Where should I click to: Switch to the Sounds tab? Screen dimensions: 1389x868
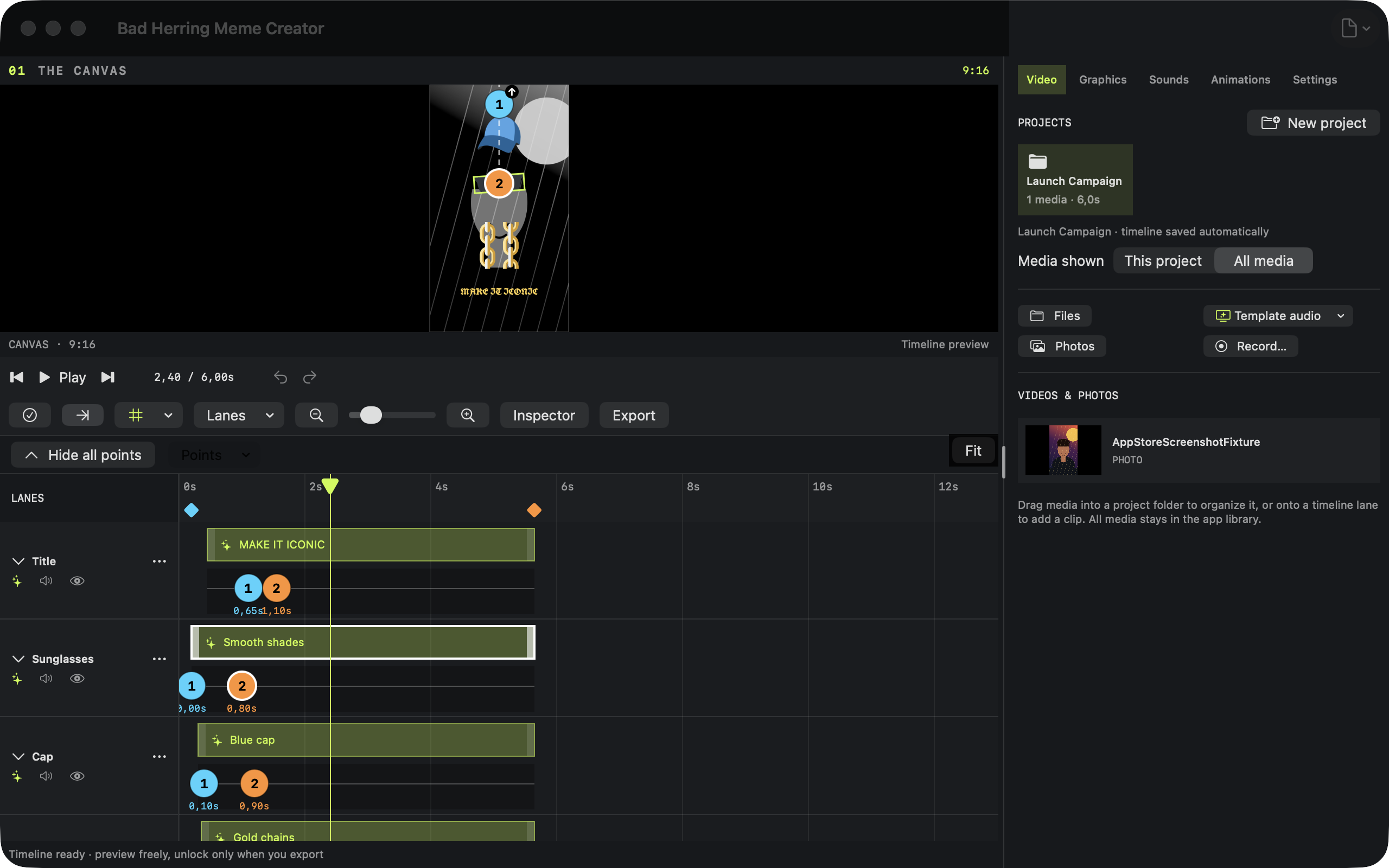[1169, 79]
